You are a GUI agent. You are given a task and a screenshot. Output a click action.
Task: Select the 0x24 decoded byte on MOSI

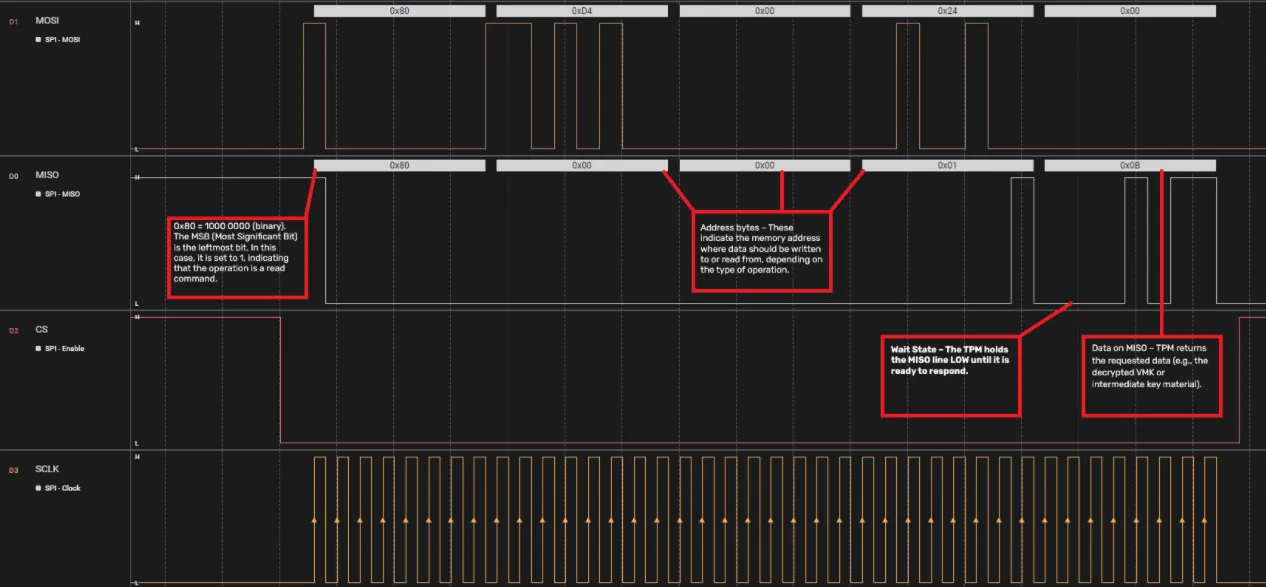pos(947,11)
